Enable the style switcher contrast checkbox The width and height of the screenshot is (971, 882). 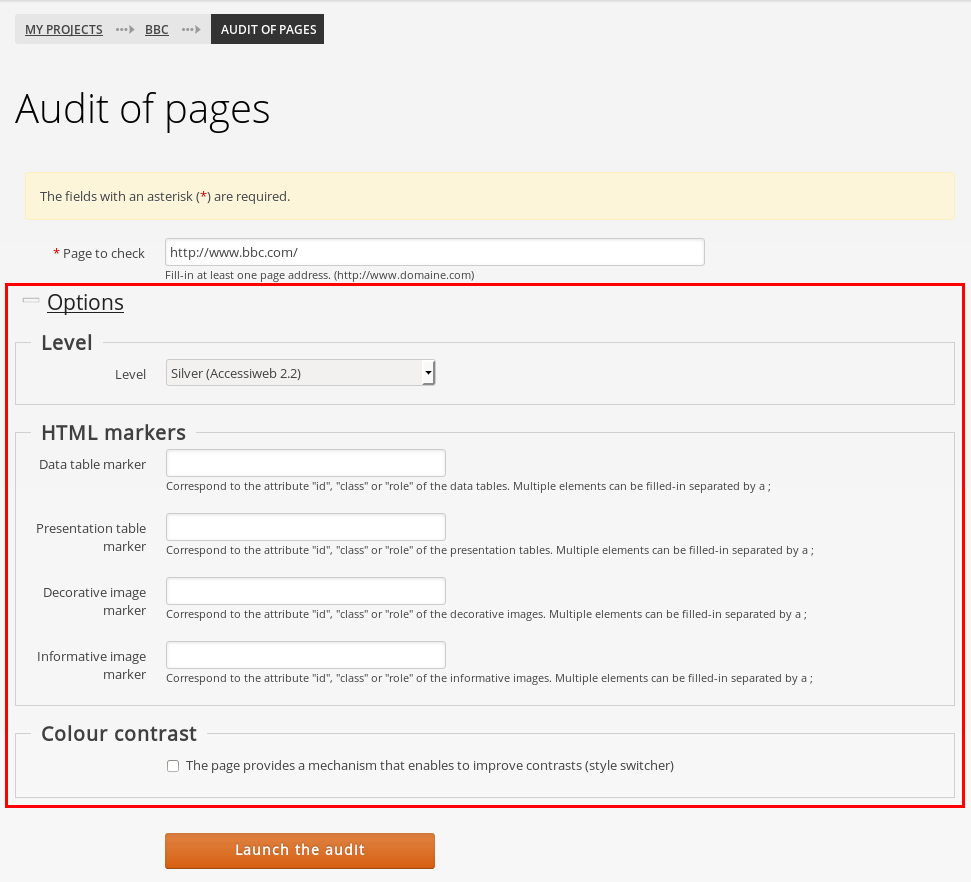(173, 766)
